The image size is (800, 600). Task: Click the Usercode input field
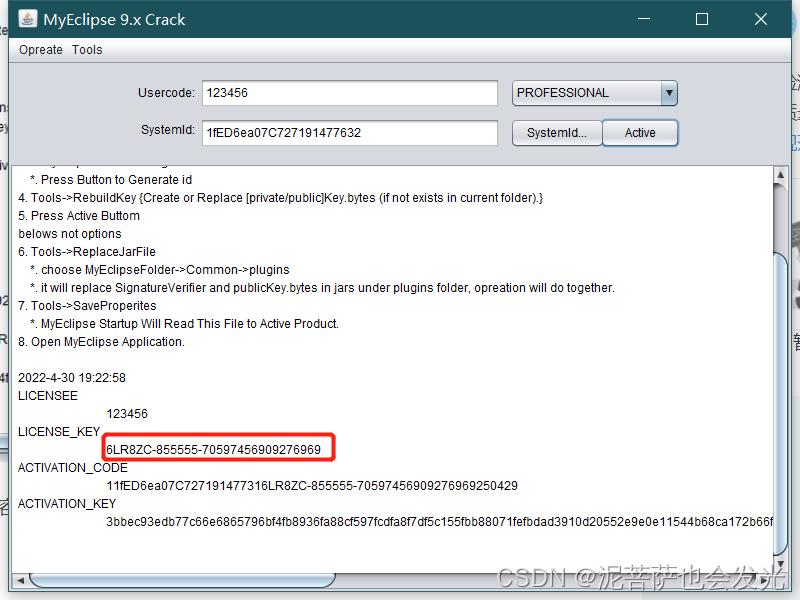click(349, 93)
